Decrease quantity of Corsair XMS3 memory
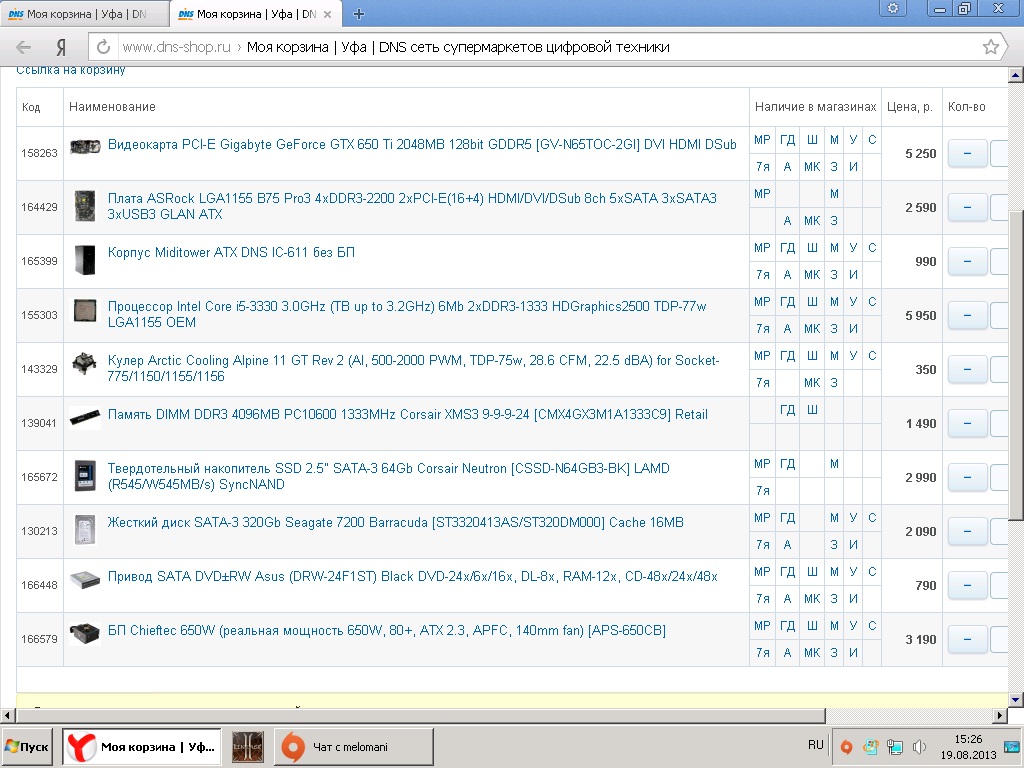Viewport: 1024px width, 768px height. point(967,423)
